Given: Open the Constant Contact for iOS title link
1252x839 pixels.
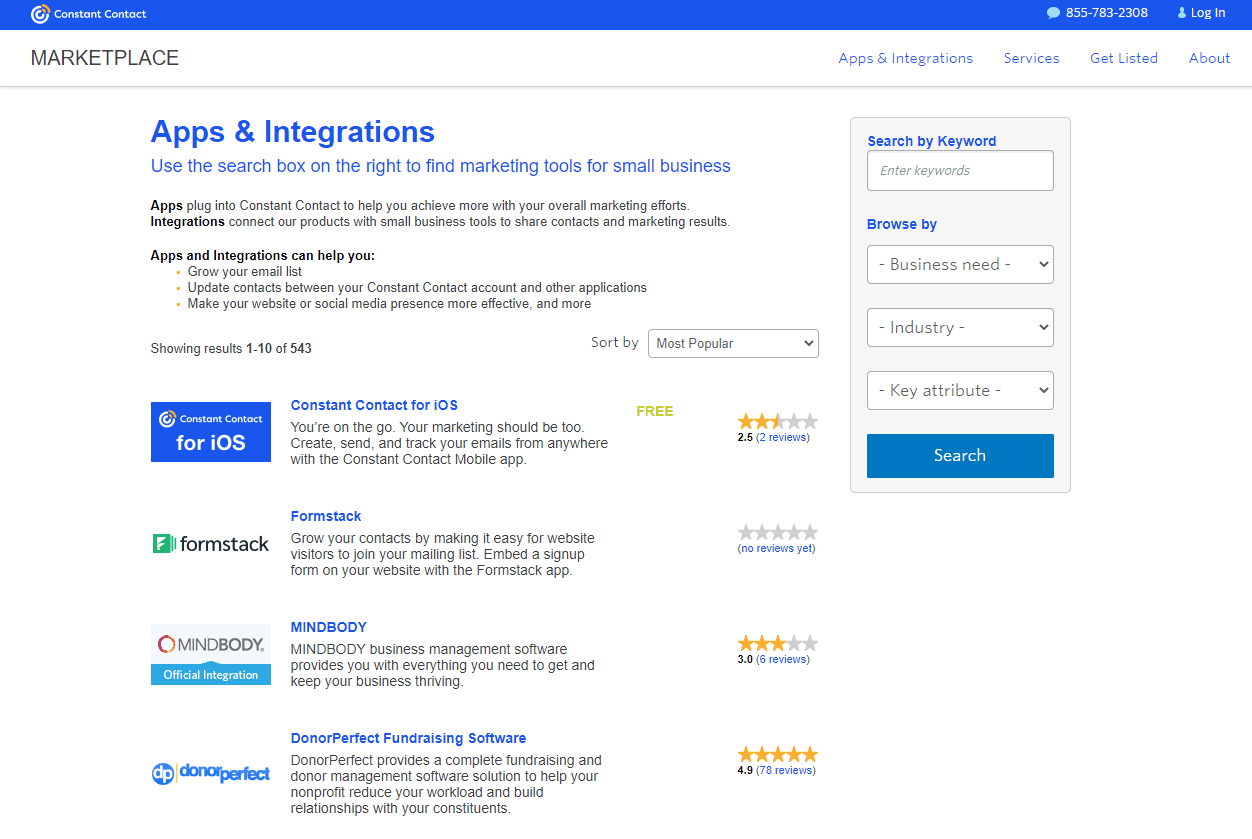Looking at the screenshot, I should [374, 405].
